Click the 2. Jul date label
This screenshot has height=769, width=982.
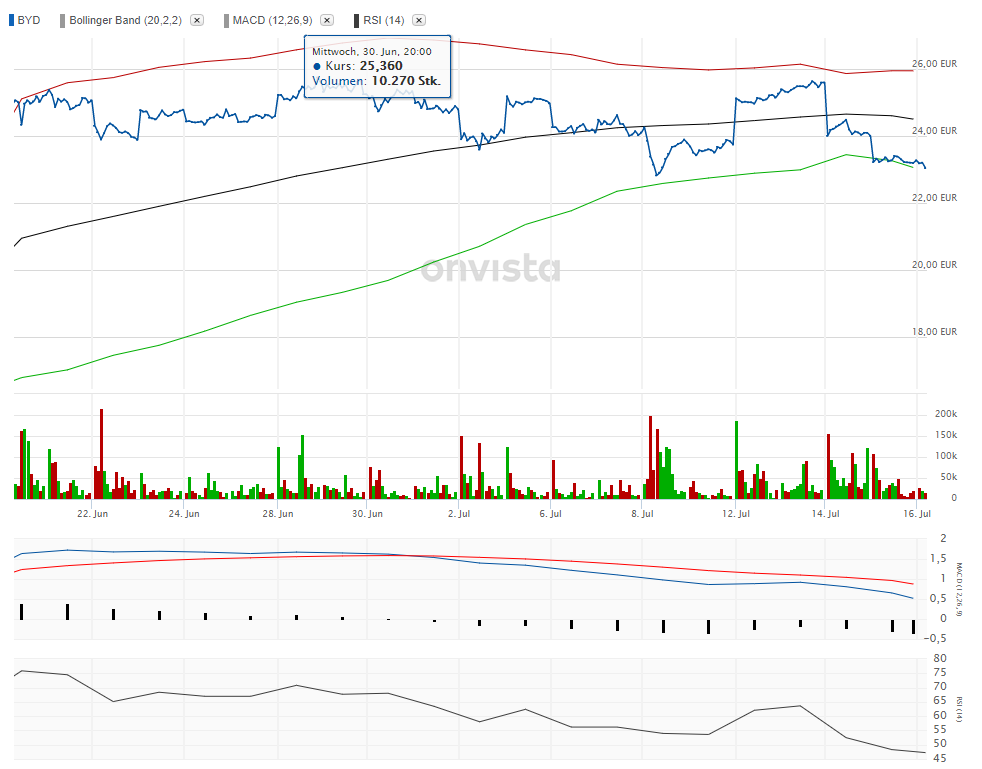[x=459, y=514]
